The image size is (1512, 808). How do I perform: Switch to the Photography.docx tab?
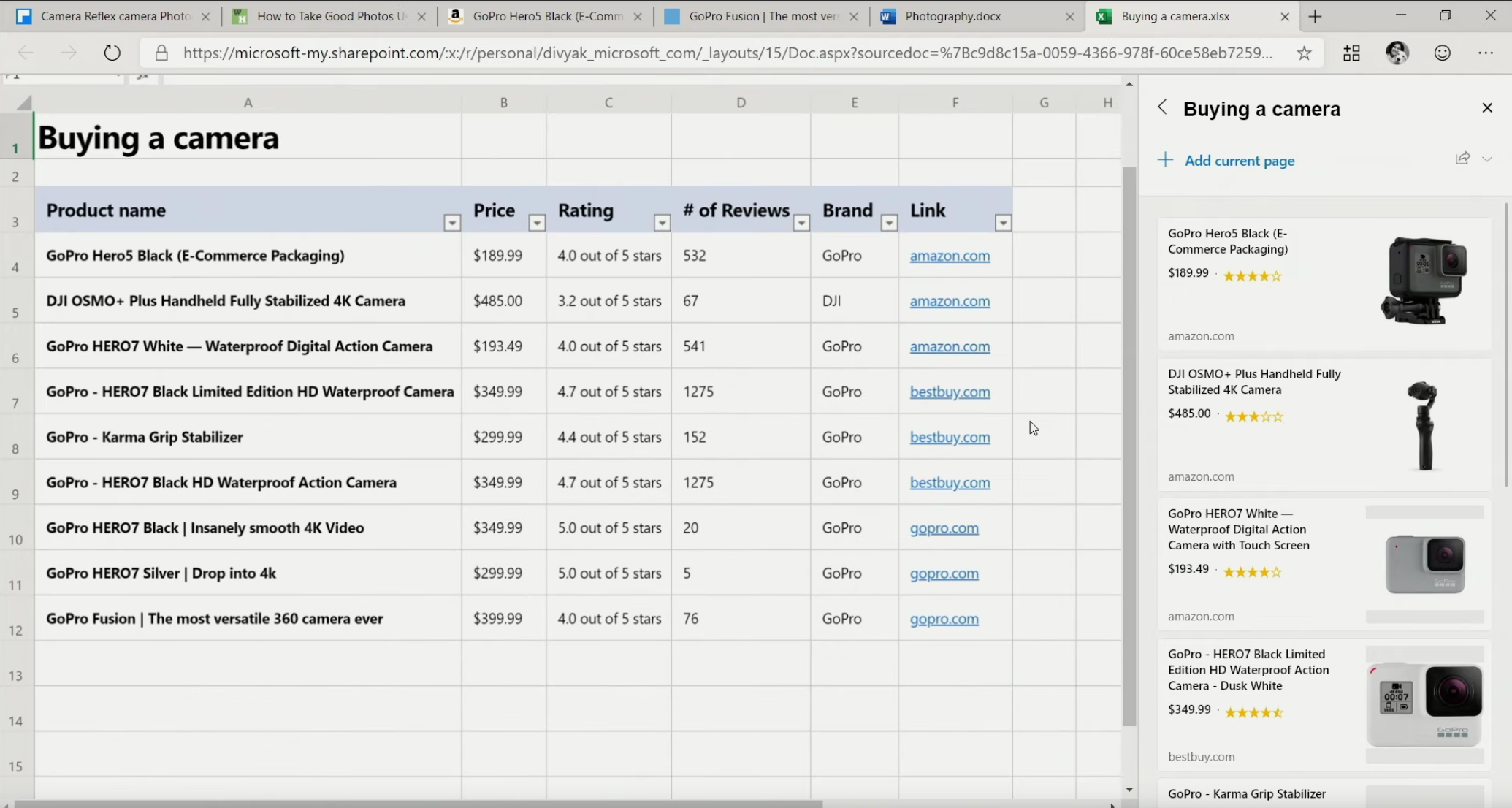[x=952, y=16]
